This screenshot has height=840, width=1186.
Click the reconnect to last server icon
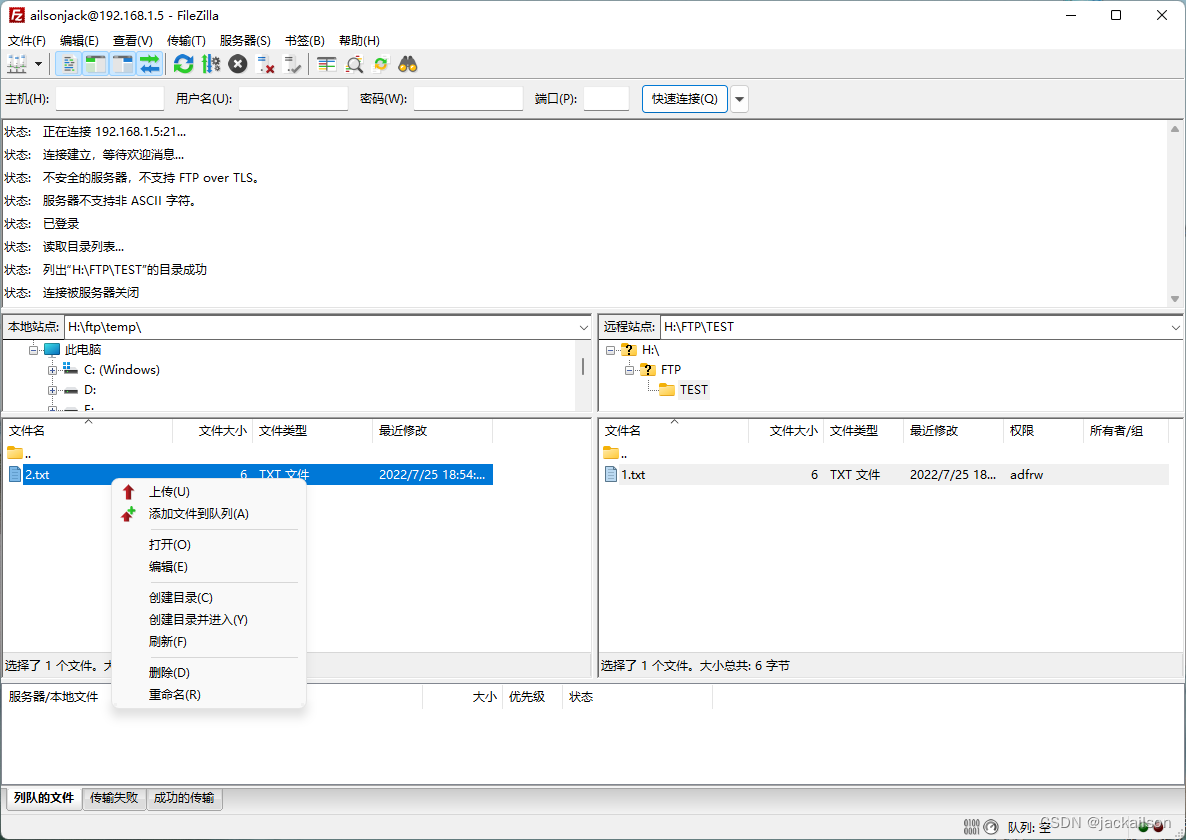coord(292,64)
